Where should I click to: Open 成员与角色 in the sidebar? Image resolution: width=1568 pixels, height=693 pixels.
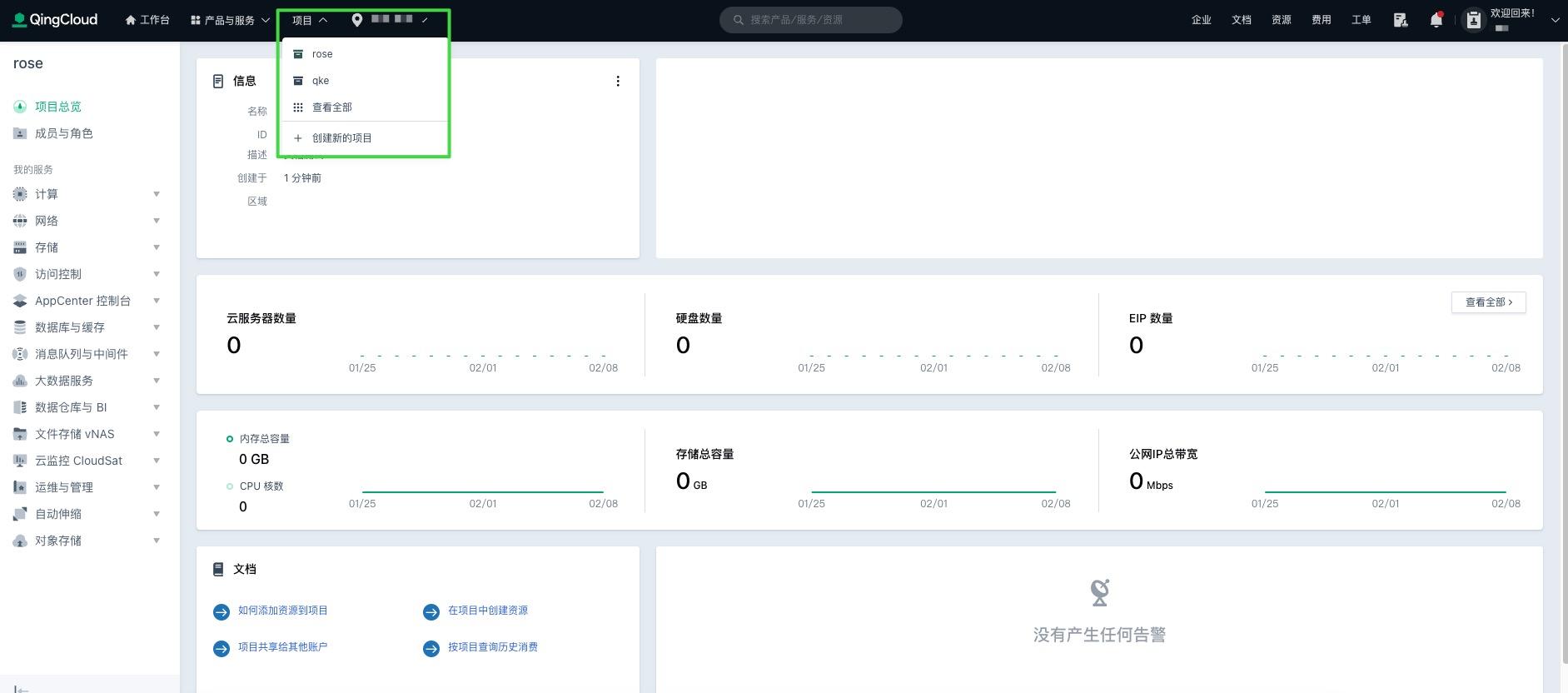click(x=63, y=133)
